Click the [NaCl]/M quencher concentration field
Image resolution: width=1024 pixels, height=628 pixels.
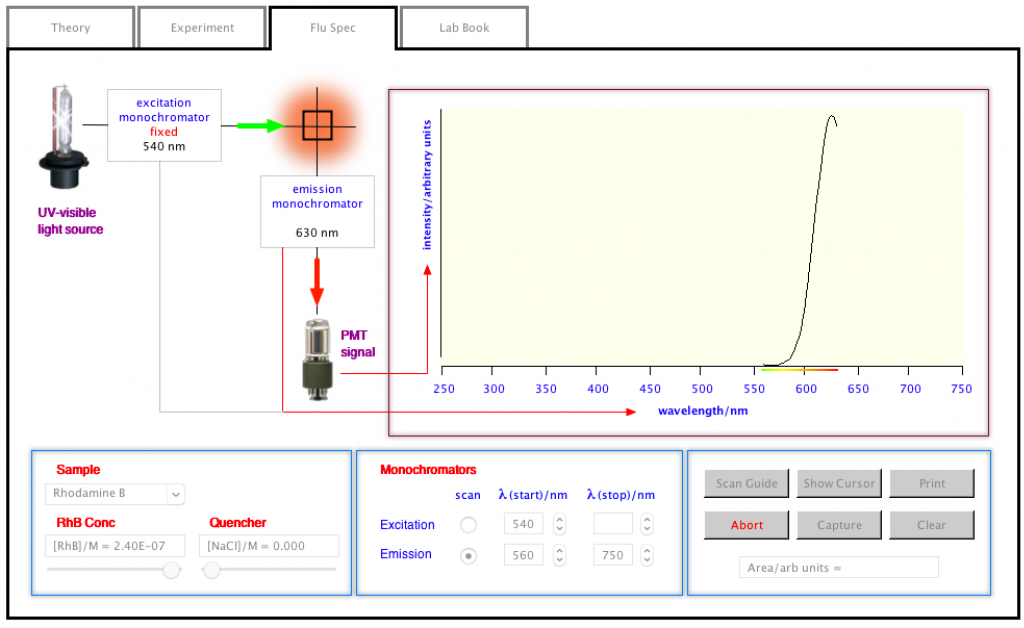click(x=269, y=546)
